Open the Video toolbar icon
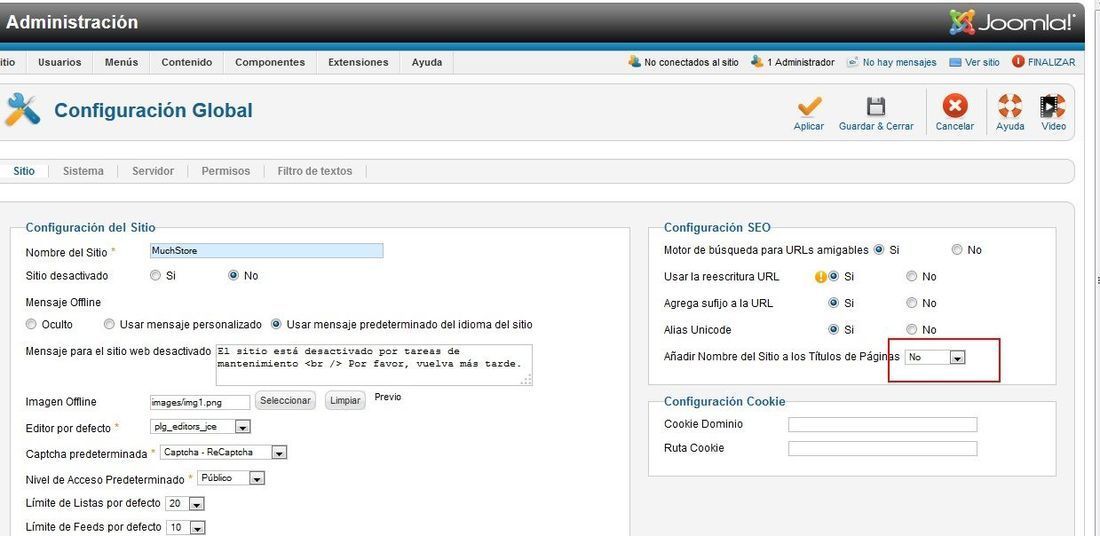Screen dimensions: 1100x536 (1053, 107)
